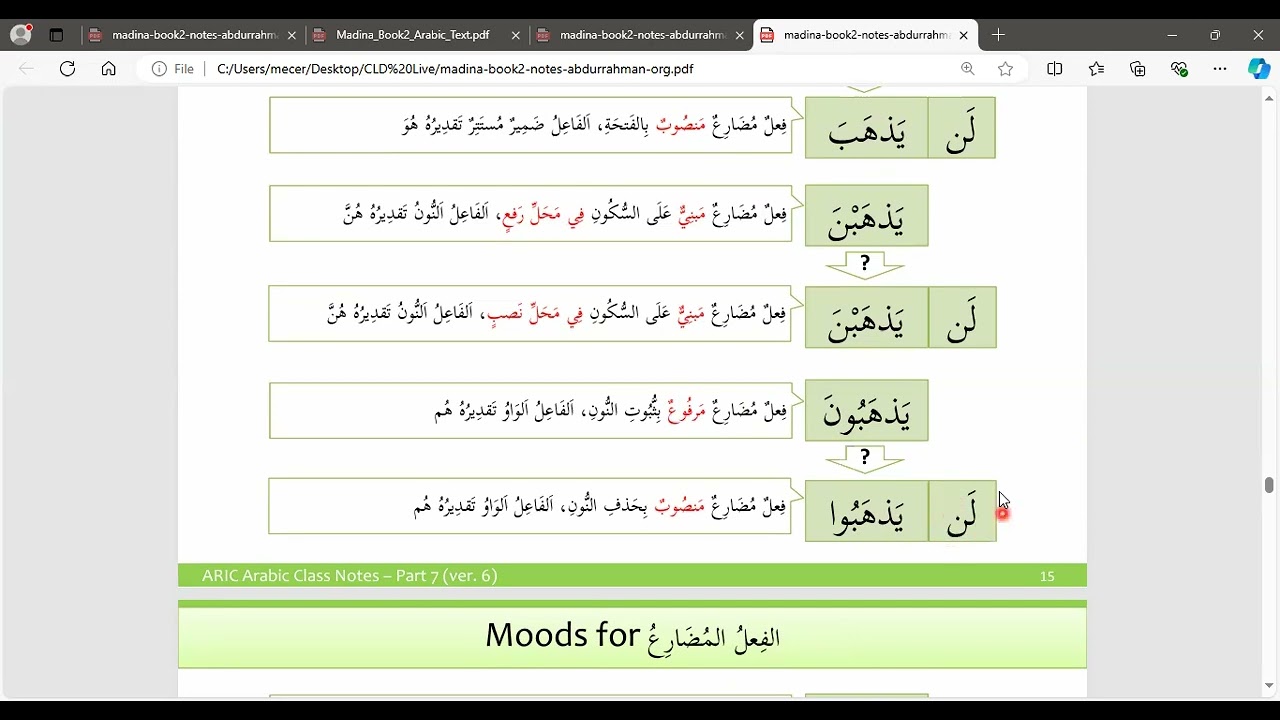
Task: Click the لَن box in top row
Action: tap(962, 127)
